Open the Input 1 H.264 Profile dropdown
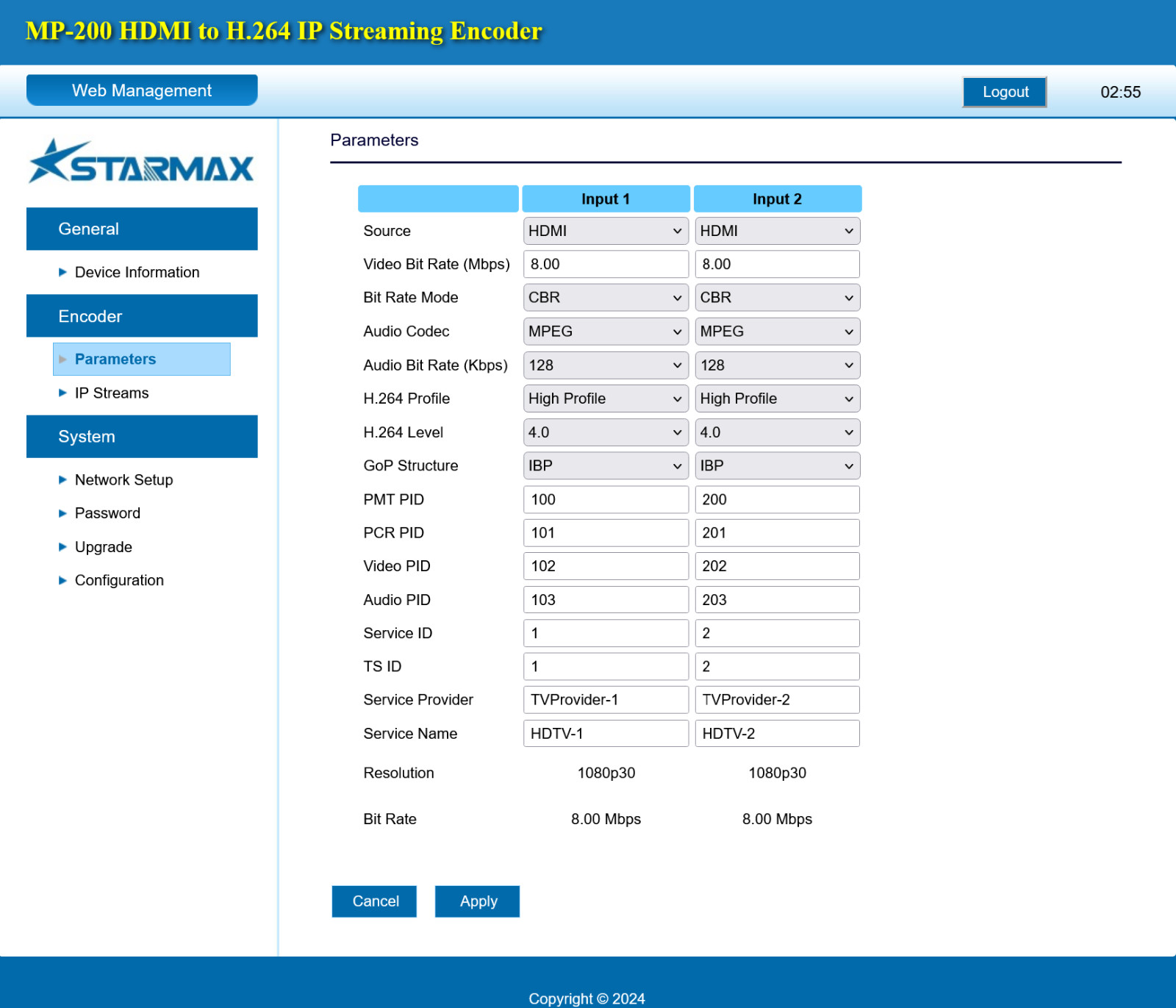 pyautogui.click(x=606, y=398)
